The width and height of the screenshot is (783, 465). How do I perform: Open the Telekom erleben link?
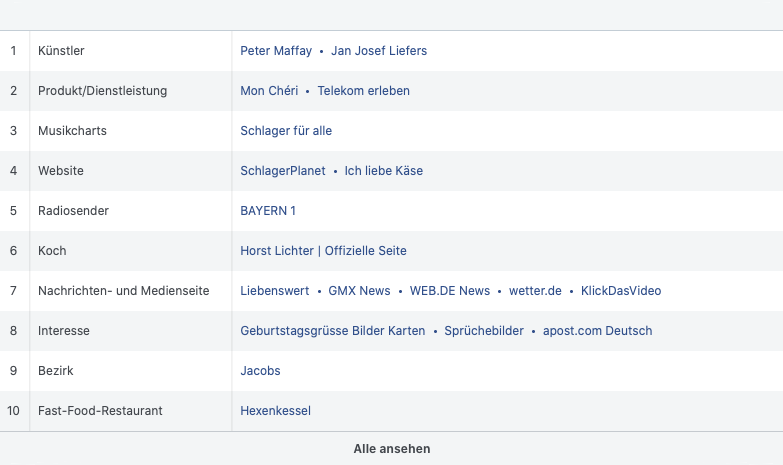point(364,91)
